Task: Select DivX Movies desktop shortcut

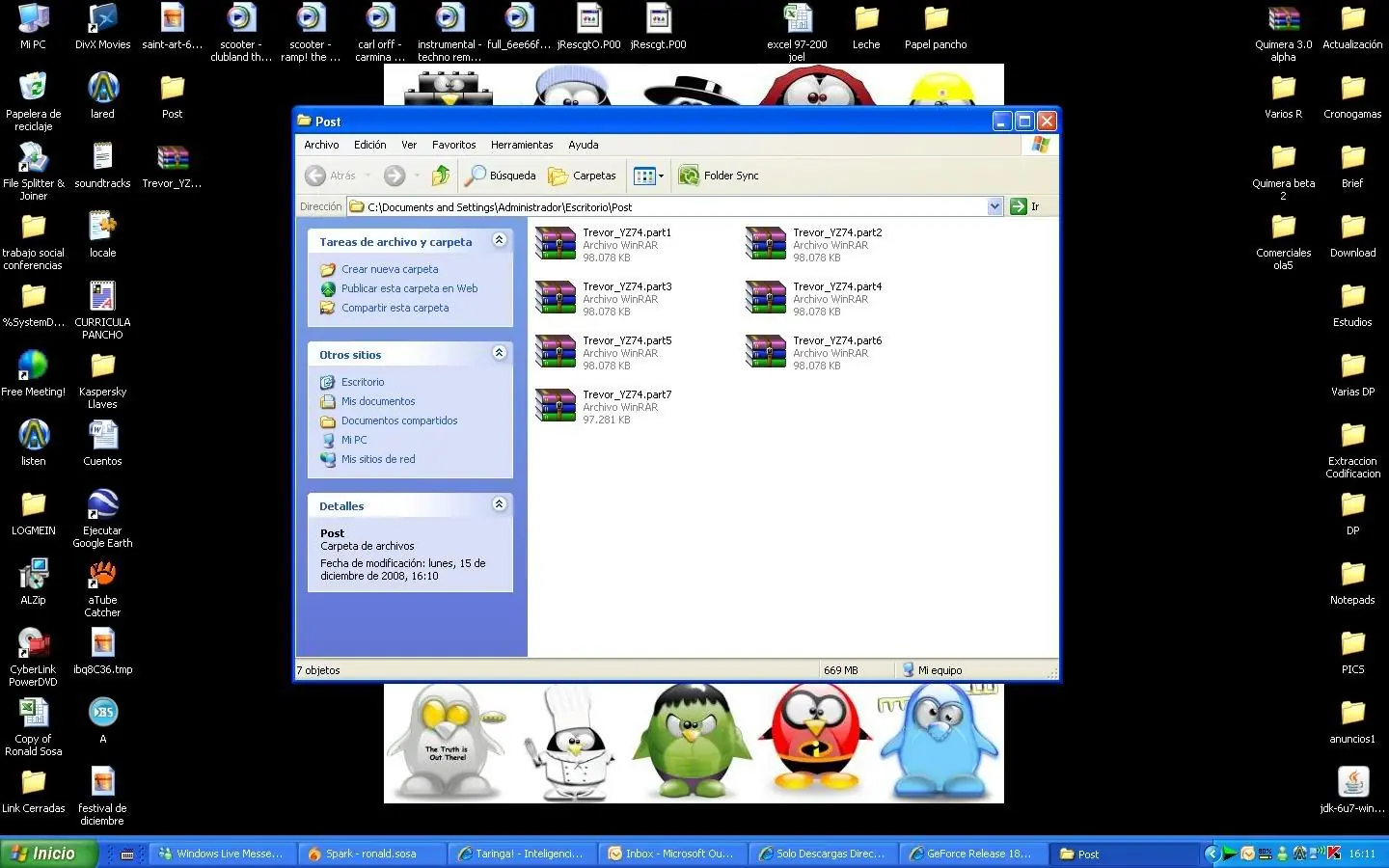Action: coord(103,27)
